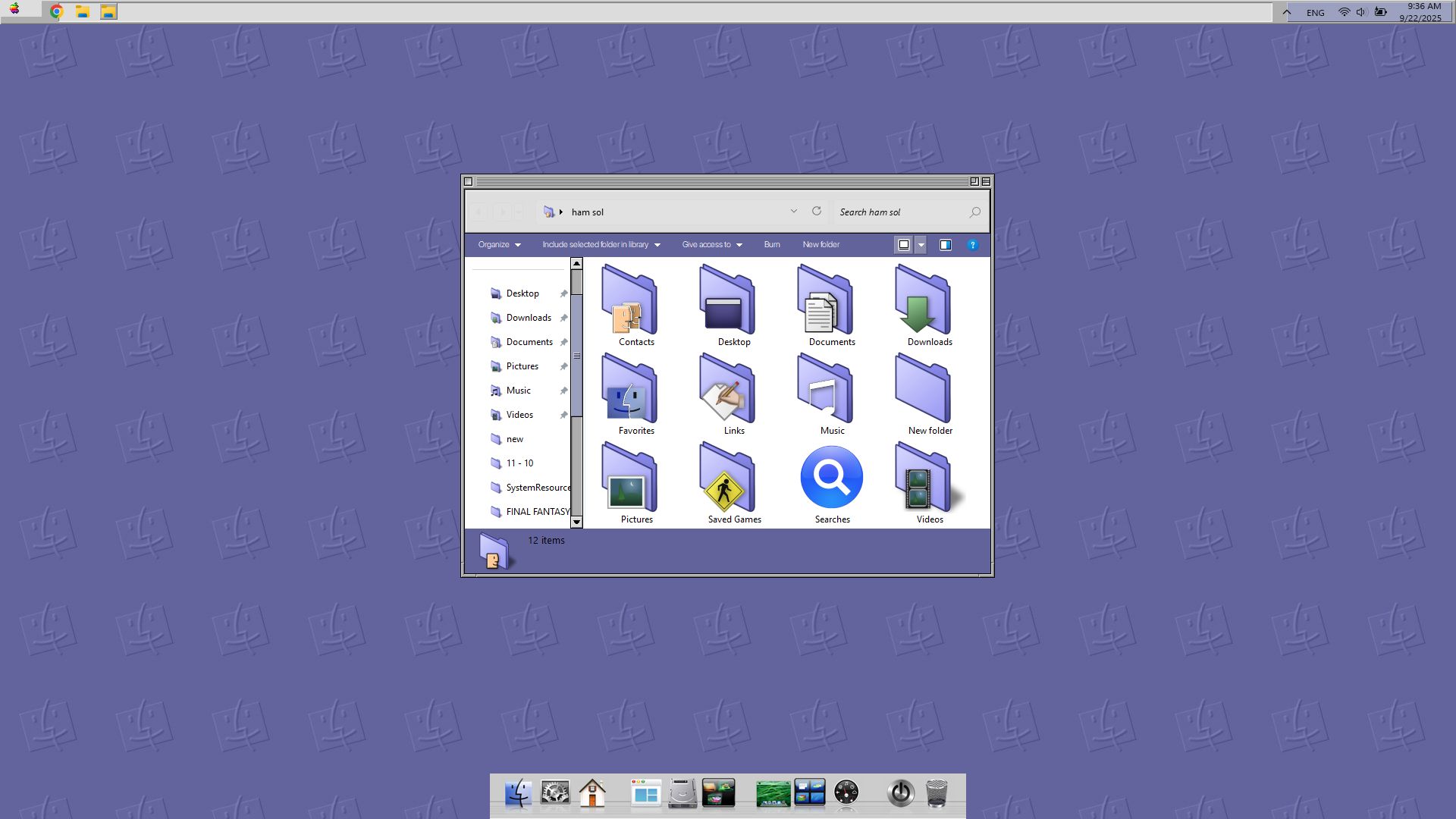The width and height of the screenshot is (1456, 819).
Task: Open the Finder icon in the dock
Action: point(518,793)
